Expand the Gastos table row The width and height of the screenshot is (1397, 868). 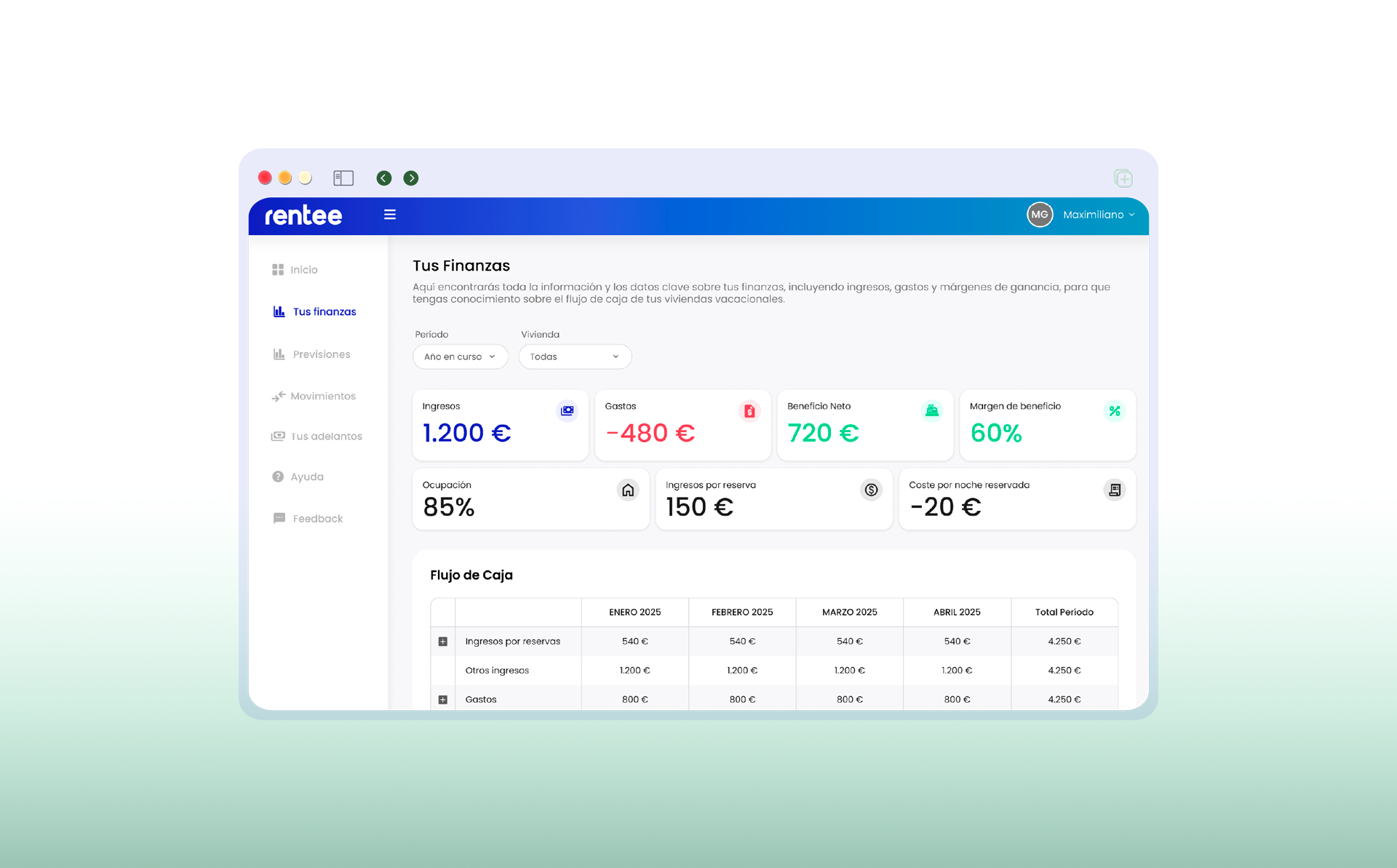pyautogui.click(x=443, y=700)
